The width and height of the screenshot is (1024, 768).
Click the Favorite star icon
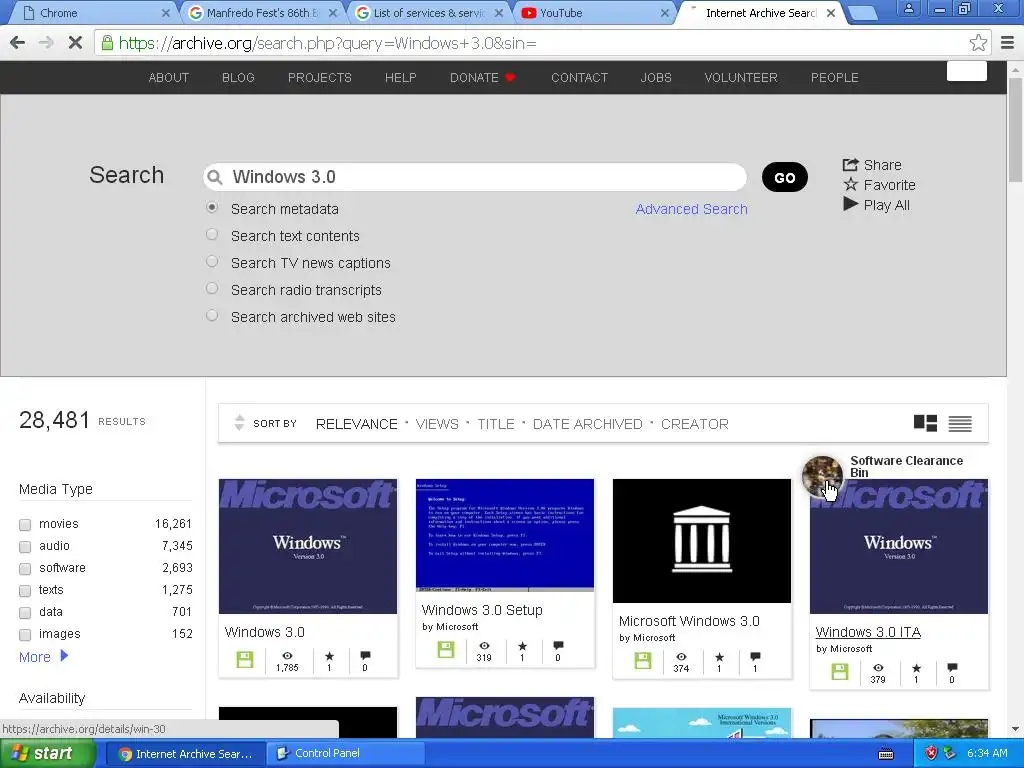[x=850, y=185]
